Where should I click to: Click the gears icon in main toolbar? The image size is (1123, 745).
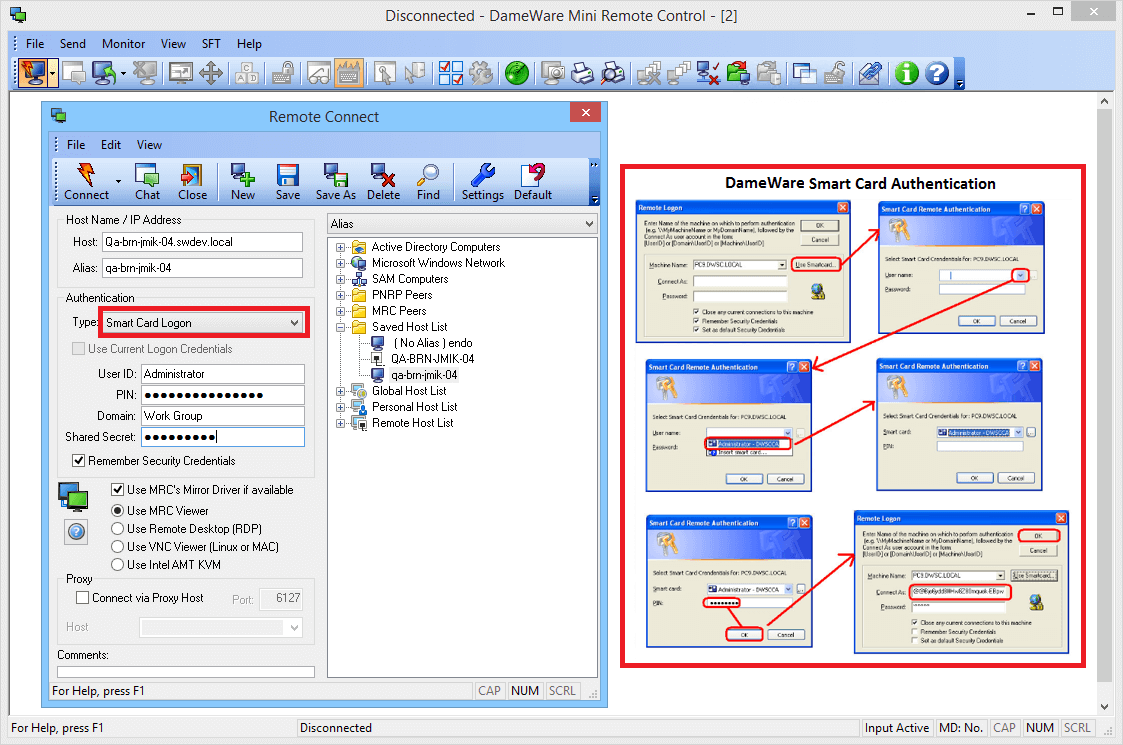click(481, 73)
